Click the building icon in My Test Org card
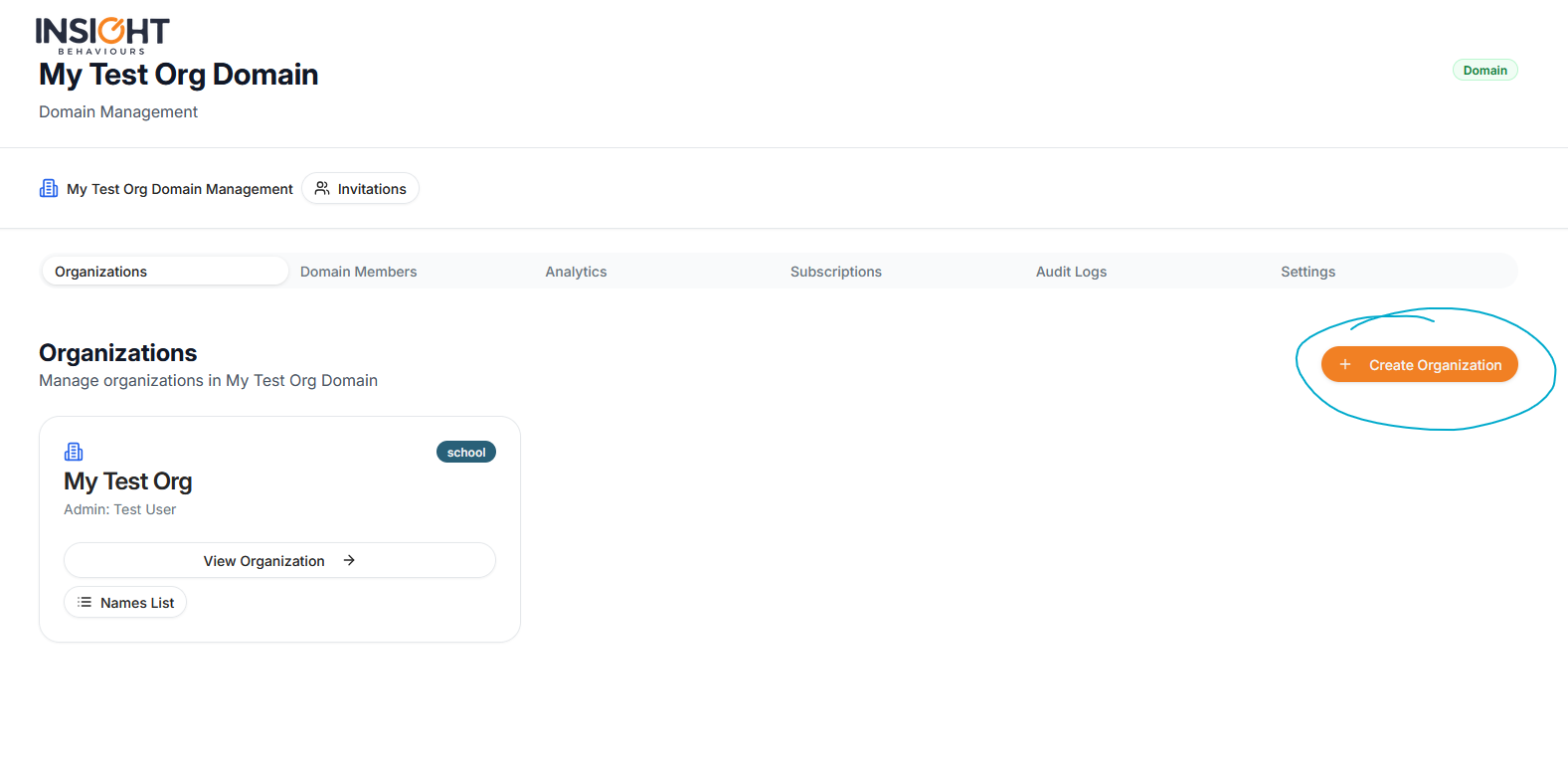Screen dimensions: 1568x764 (74, 452)
